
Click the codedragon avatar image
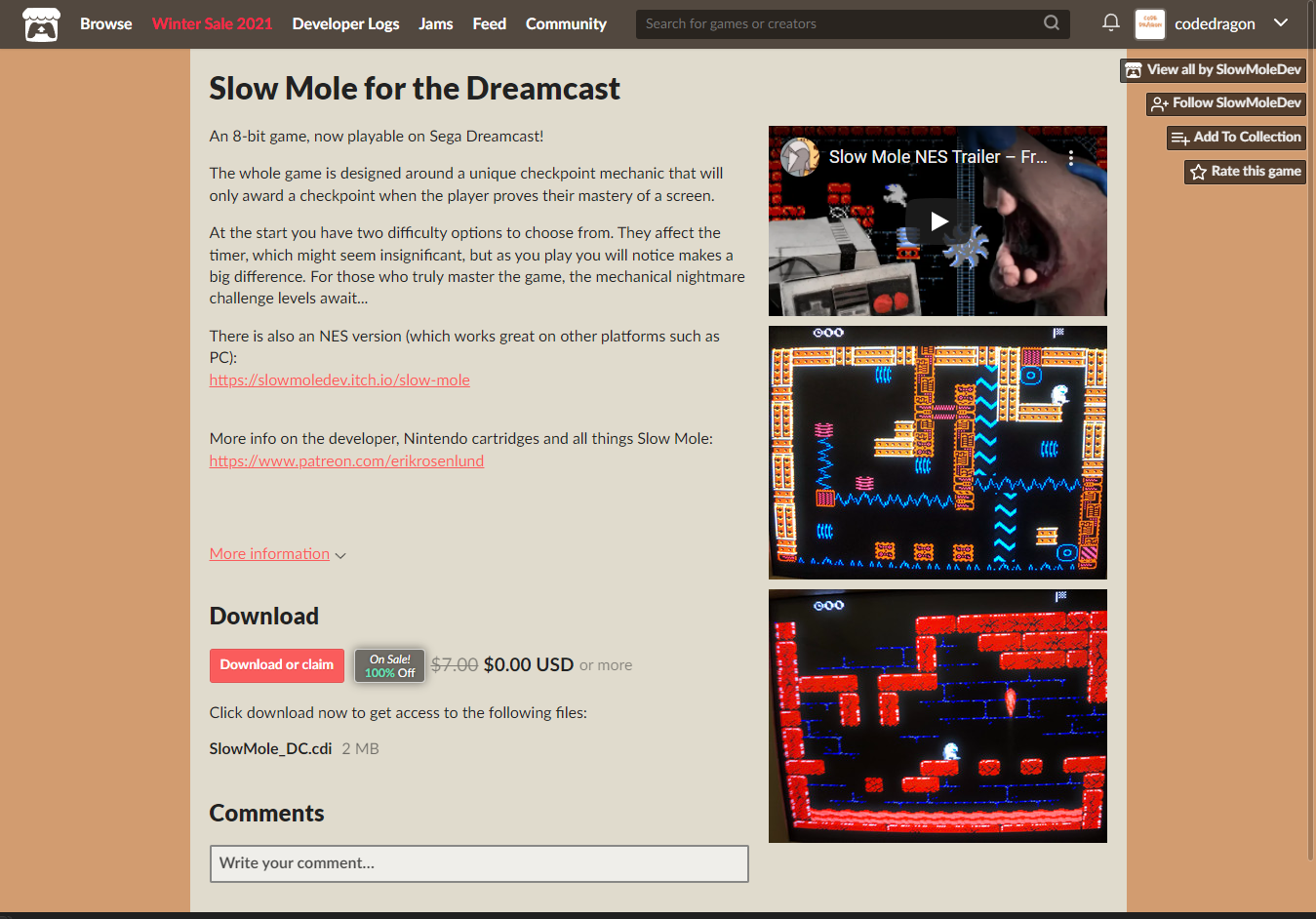[x=1150, y=23]
